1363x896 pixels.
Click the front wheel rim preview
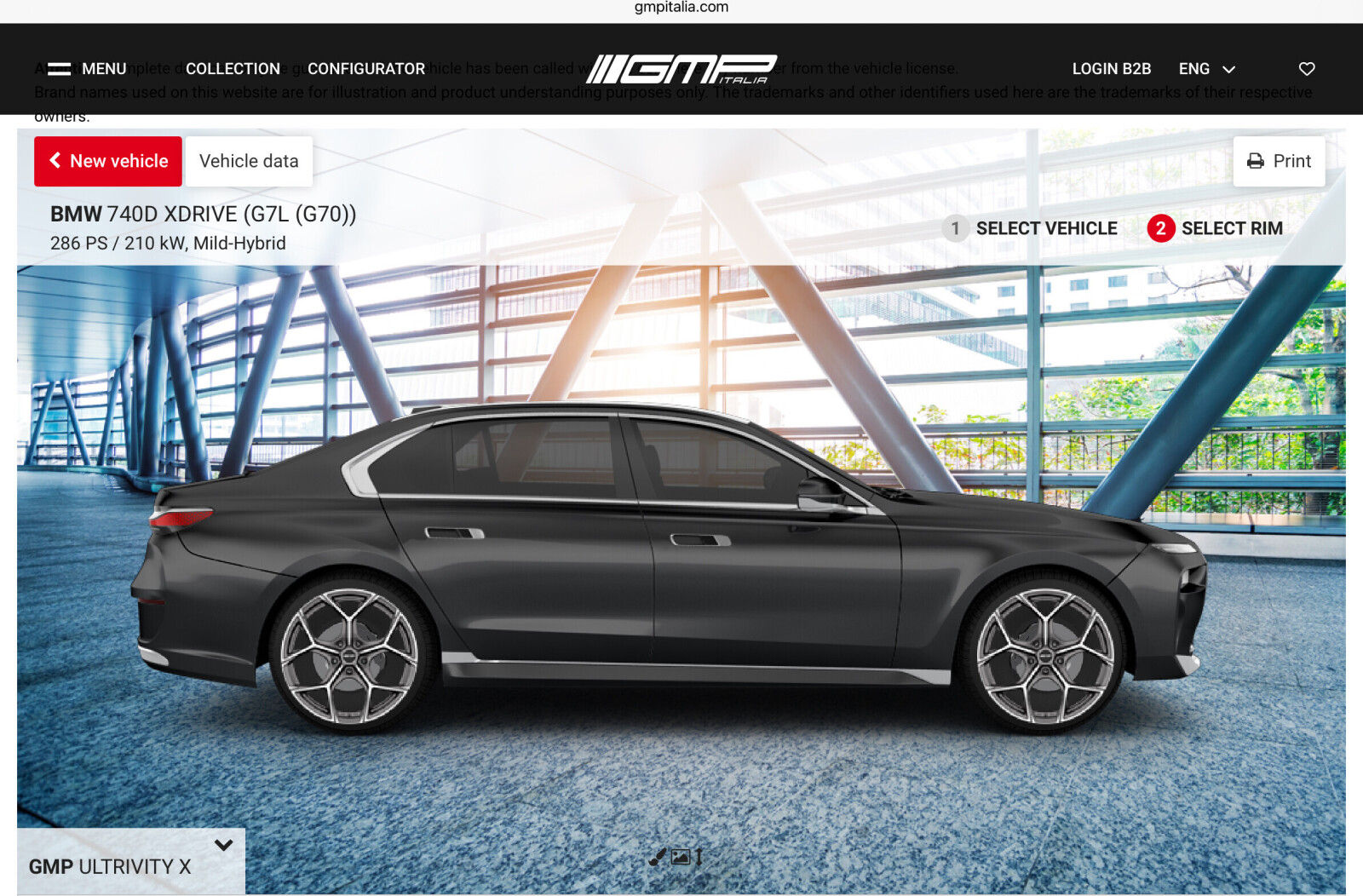click(x=1045, y=656)
